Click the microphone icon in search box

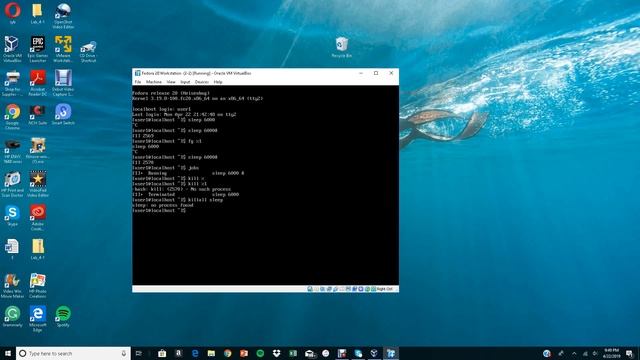point(124,353)
